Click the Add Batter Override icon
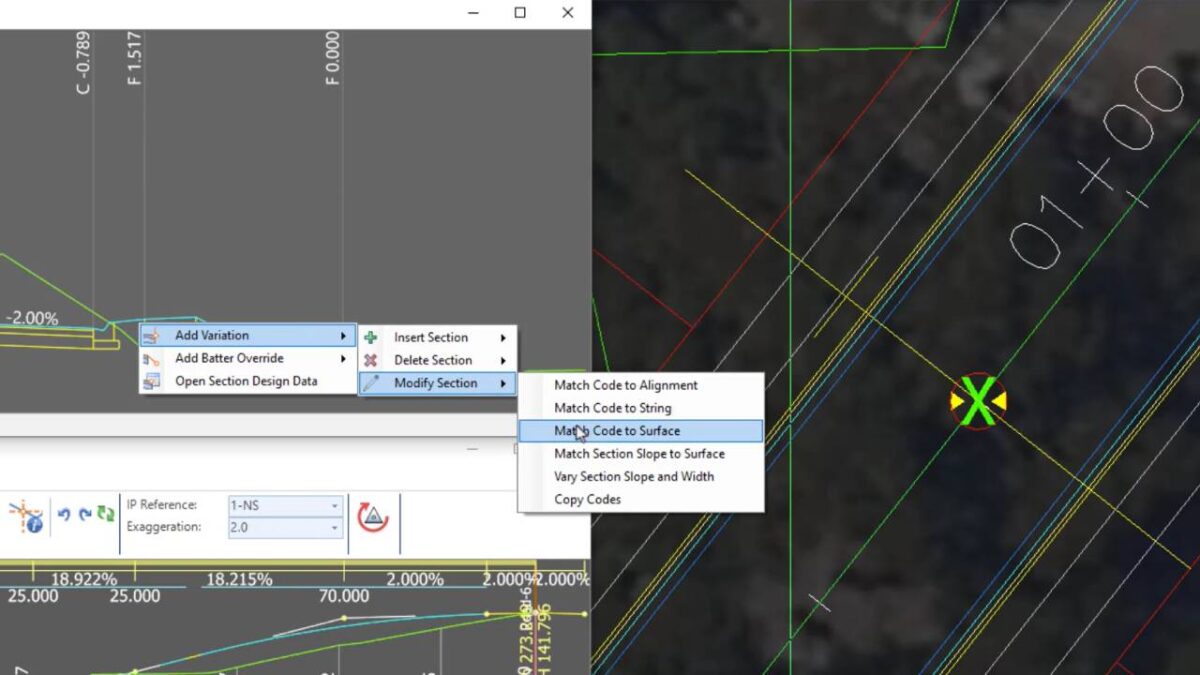Image resolution: width=1200 pixels, height=675 pixels. (150, 358)
